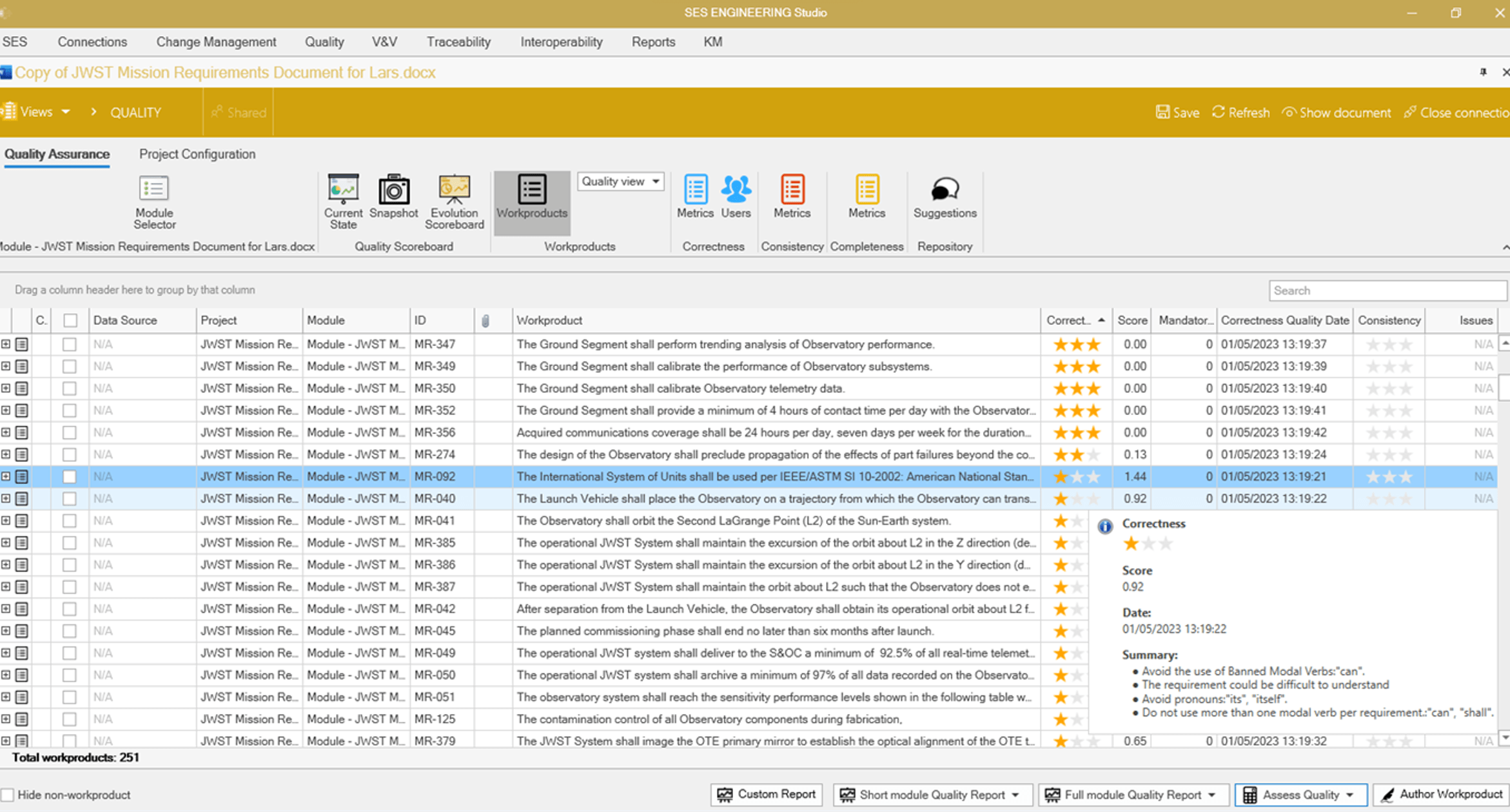
Task: Open the Change Management menu
Action: click(x=216, y=42)
